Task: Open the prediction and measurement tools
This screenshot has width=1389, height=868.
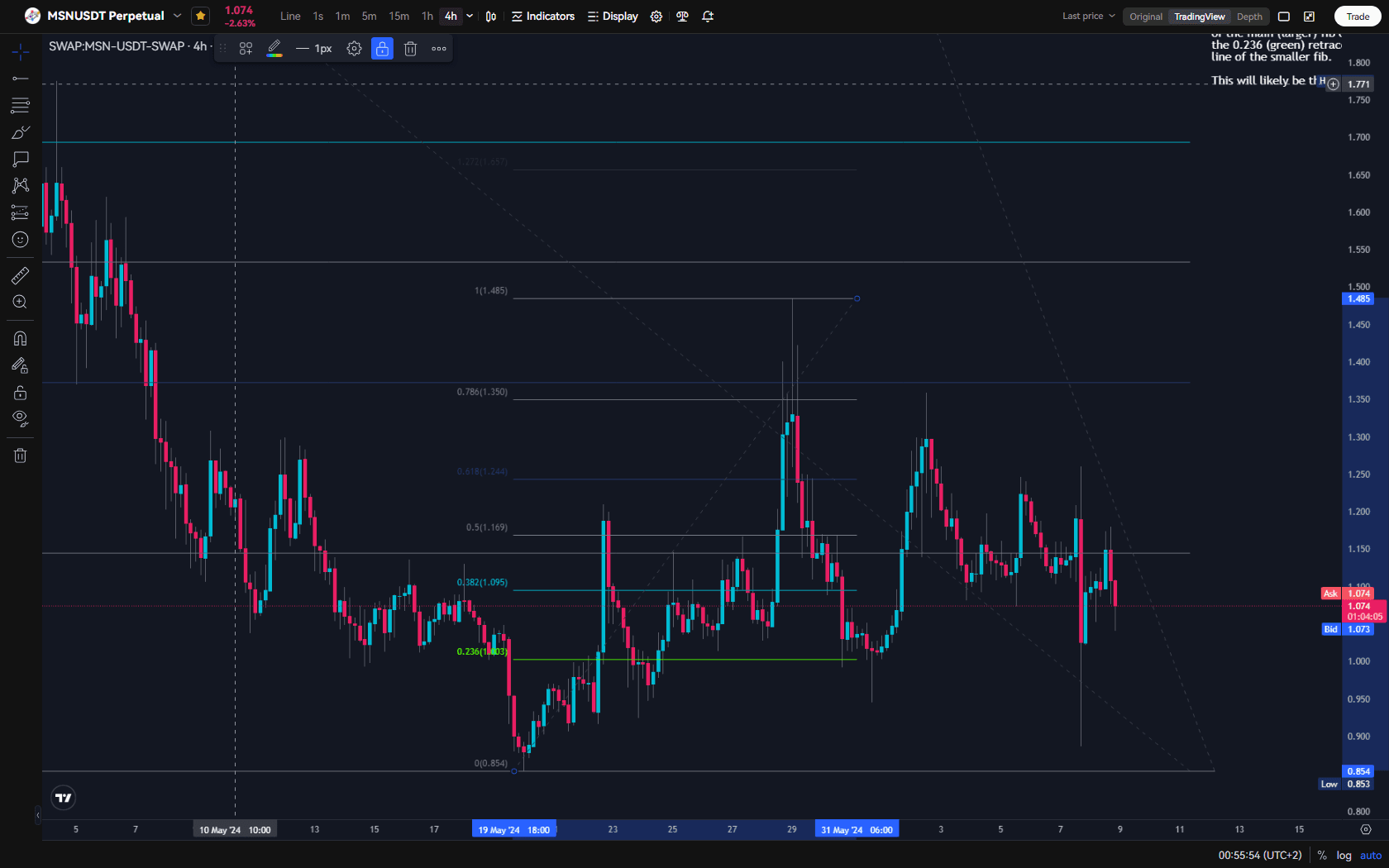Action: 21,212
